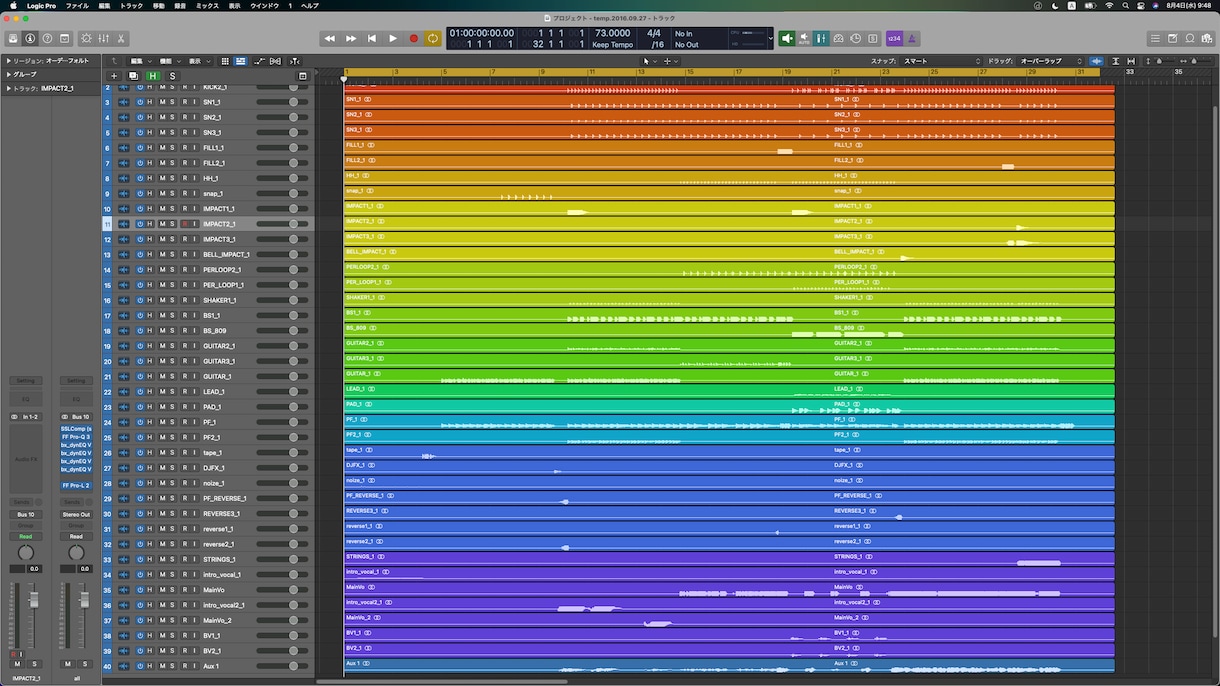This screenshot has height=686, width=1220.
Task: Start playback with the Play button
Action: 392,38
